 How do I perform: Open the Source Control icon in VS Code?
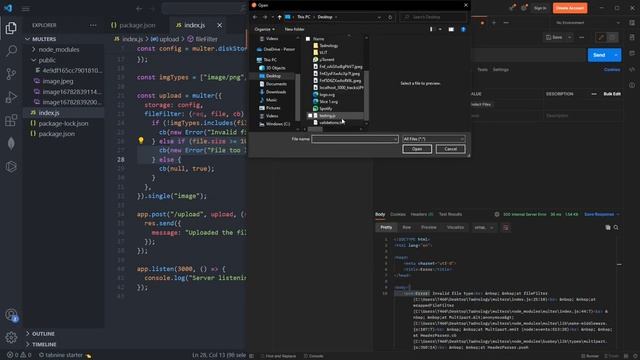tap(11, 74)
